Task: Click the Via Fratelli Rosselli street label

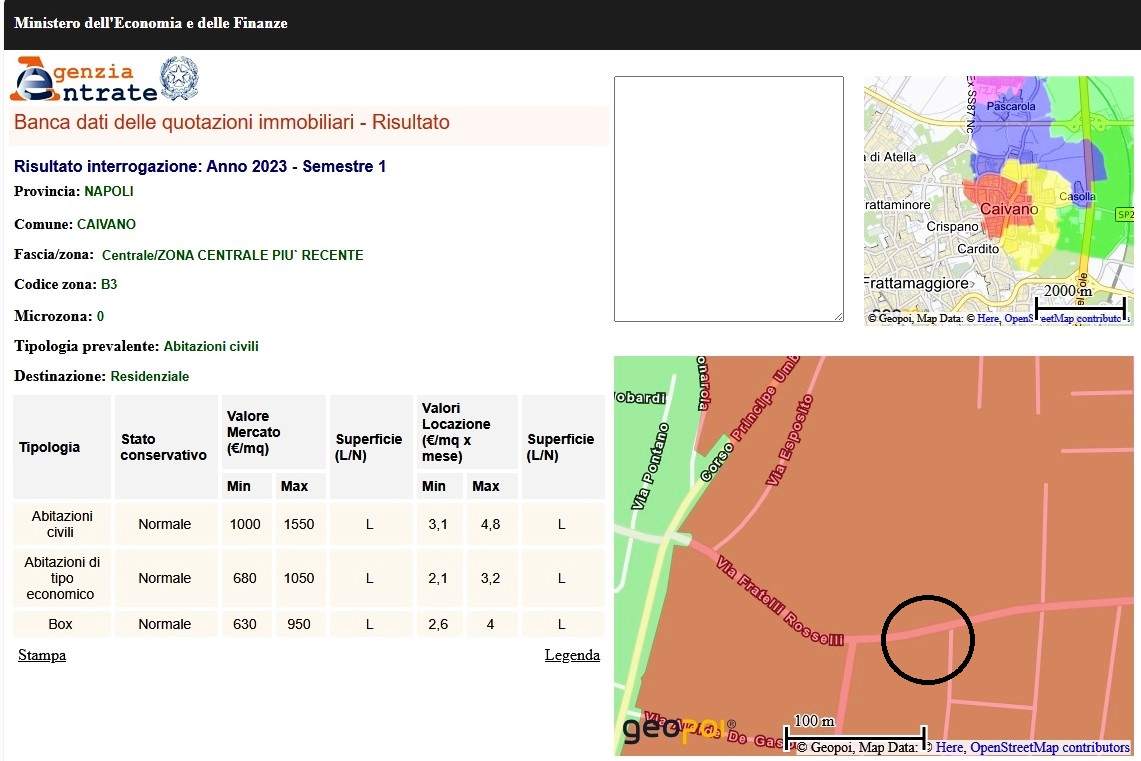Action: coord(780,600)
